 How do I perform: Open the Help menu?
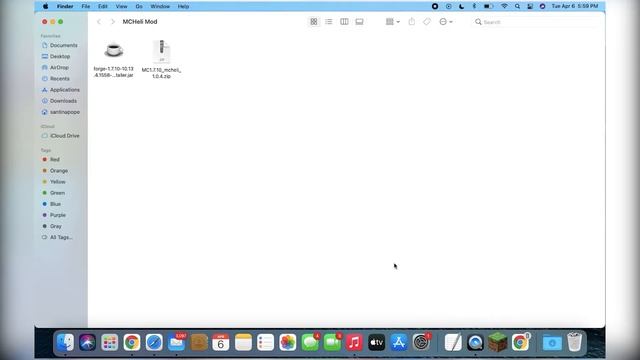pyautogui.click(x=183, y=6)
